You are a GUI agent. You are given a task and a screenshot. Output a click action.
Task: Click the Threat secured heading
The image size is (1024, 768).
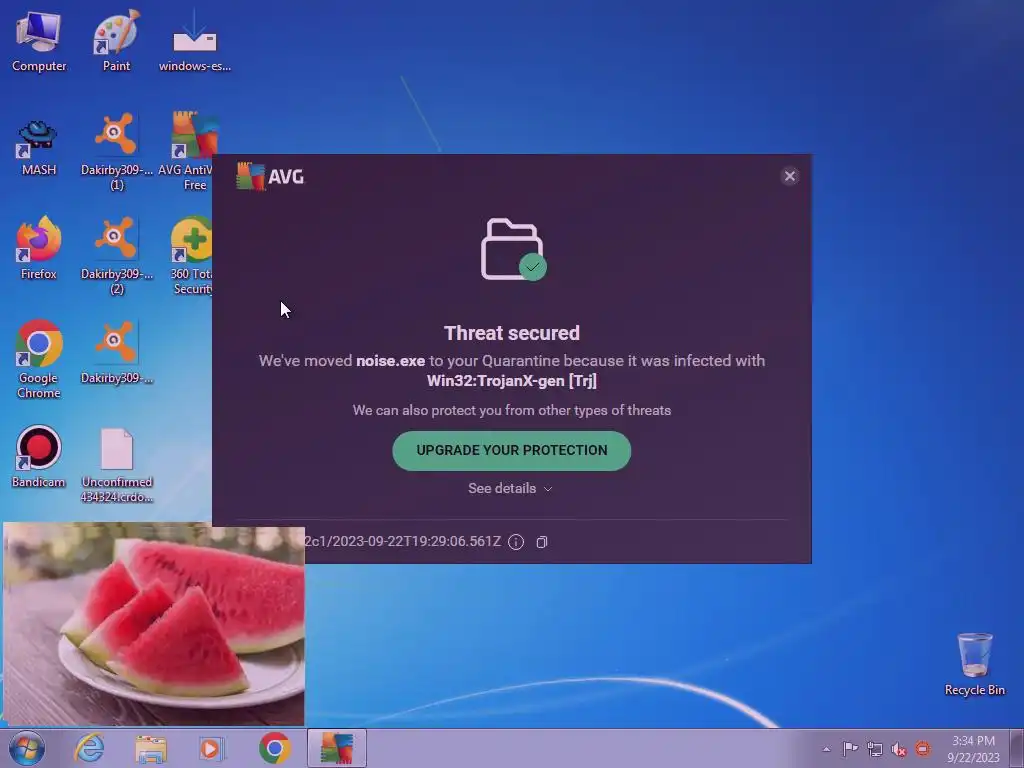(x=511, y=333)
